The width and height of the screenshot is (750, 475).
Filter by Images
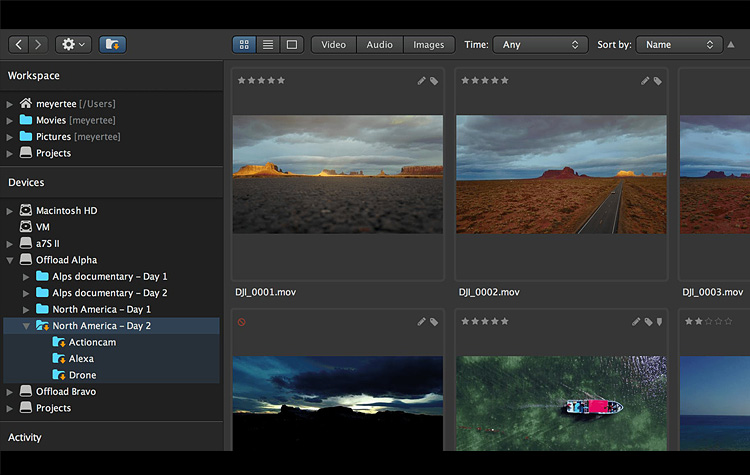pyautogui.click(x=429, y=44)
